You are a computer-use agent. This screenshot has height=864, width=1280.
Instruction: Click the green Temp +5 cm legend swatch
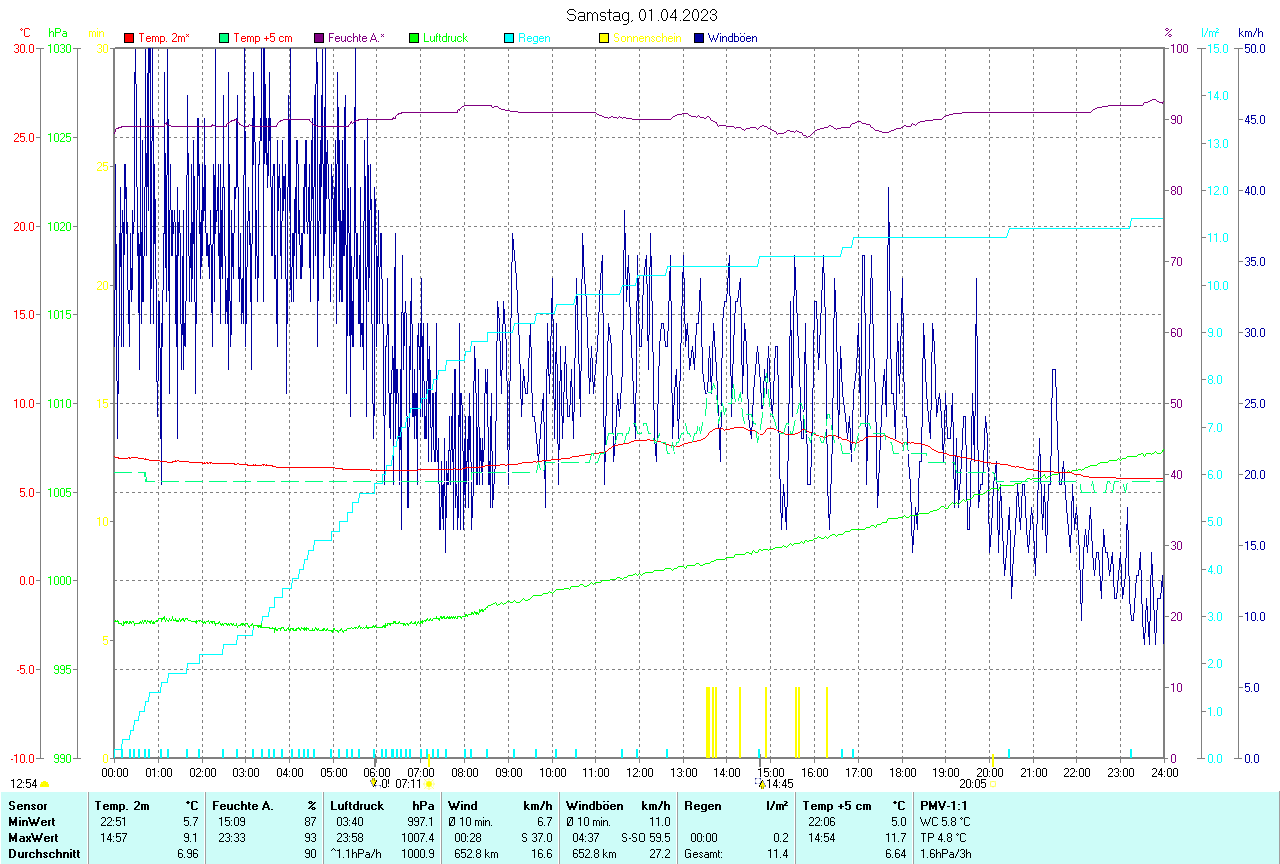click(x=224, y=38)
